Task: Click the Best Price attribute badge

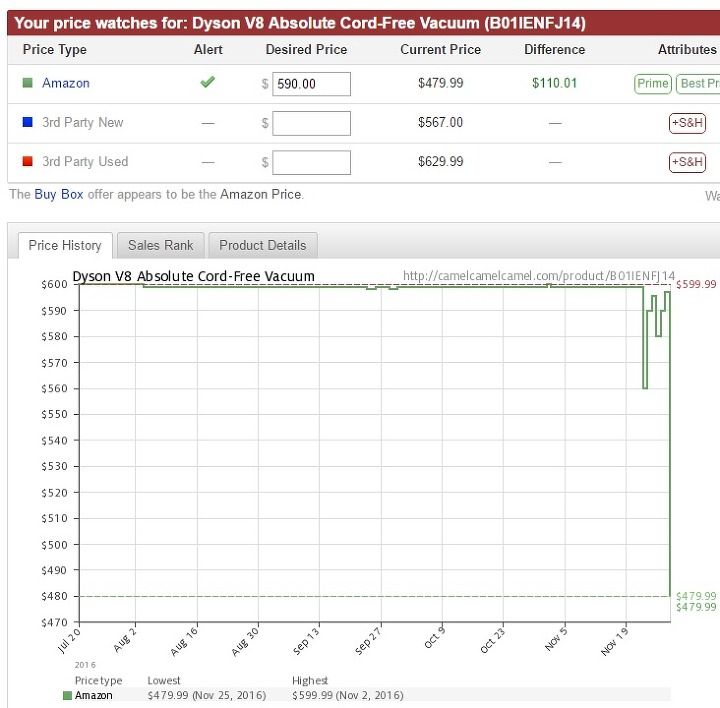Action: [x=698, y=84]
